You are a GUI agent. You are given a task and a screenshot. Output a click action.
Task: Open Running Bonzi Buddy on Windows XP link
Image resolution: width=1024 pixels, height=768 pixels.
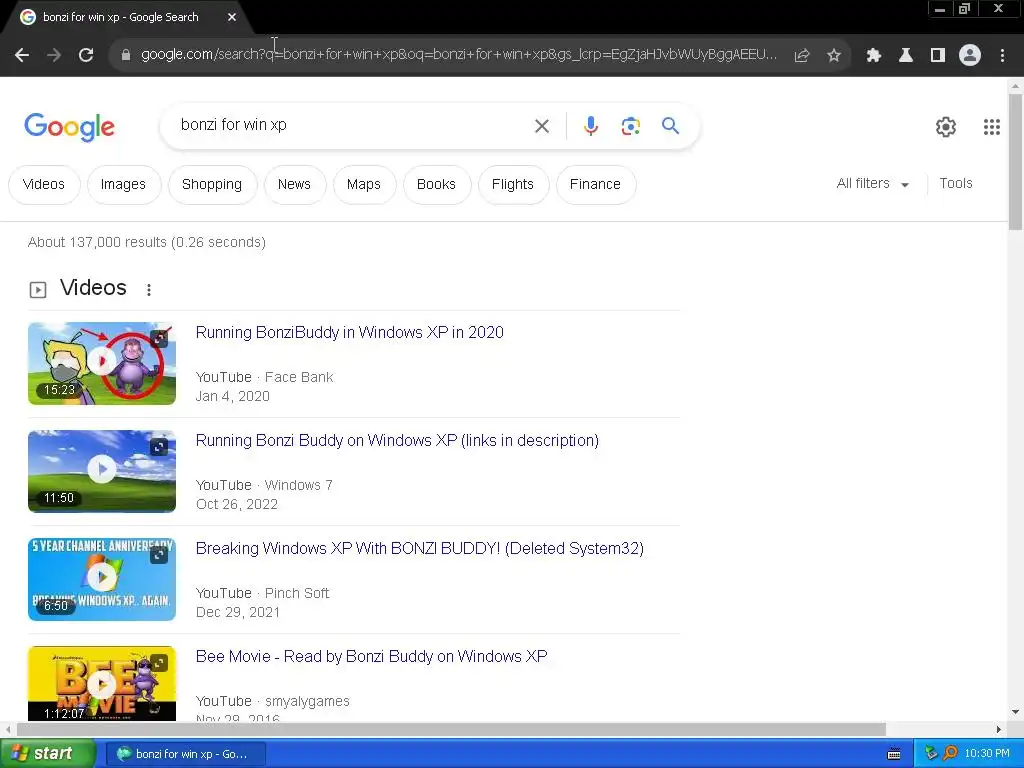[397, 441]
